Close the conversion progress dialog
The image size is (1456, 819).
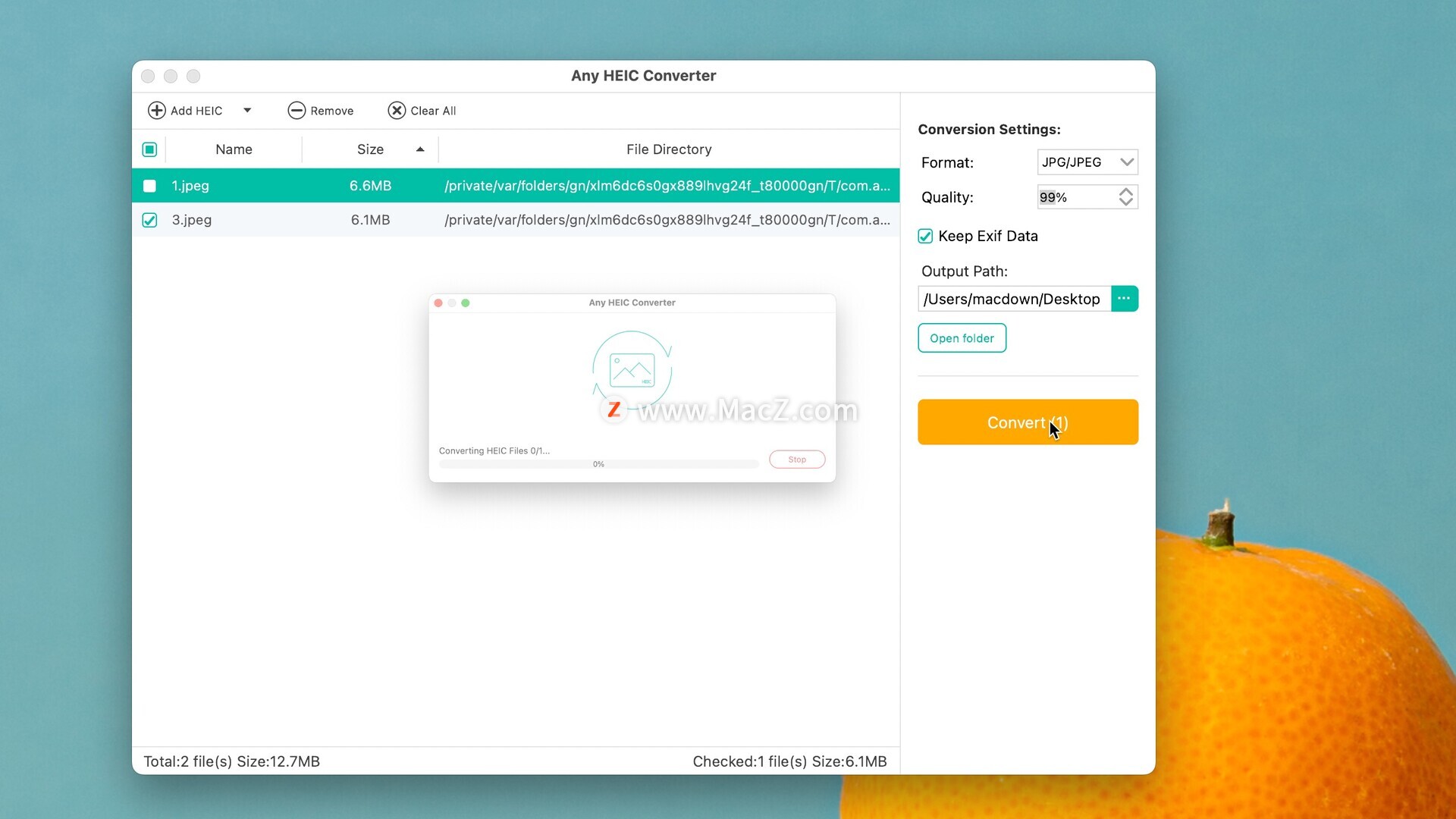[x=438, y=303]
